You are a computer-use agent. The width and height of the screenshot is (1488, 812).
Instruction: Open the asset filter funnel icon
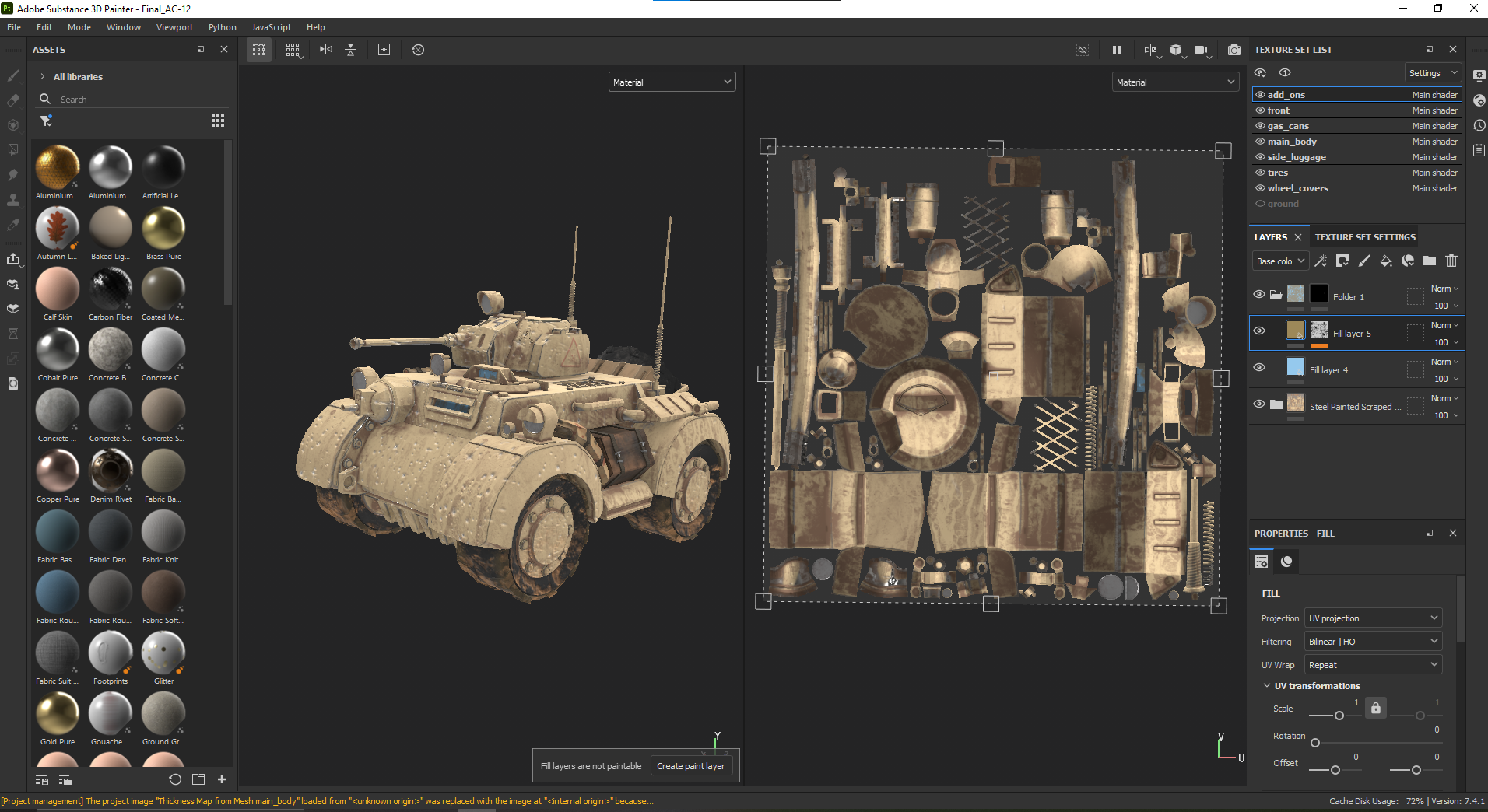46,121
